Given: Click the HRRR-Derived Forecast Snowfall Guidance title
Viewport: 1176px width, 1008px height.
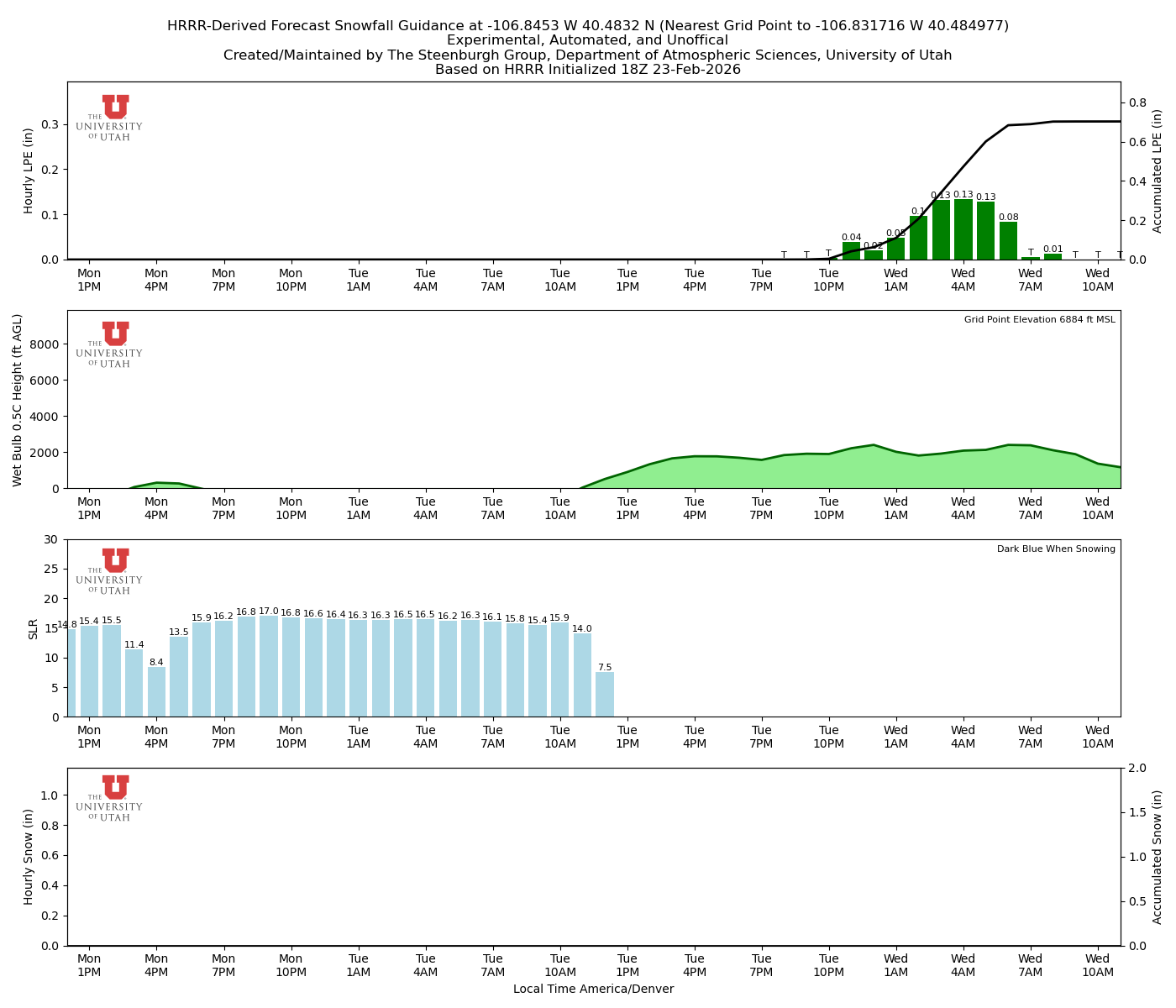Looking at the screenshot, I should [587, 26].
